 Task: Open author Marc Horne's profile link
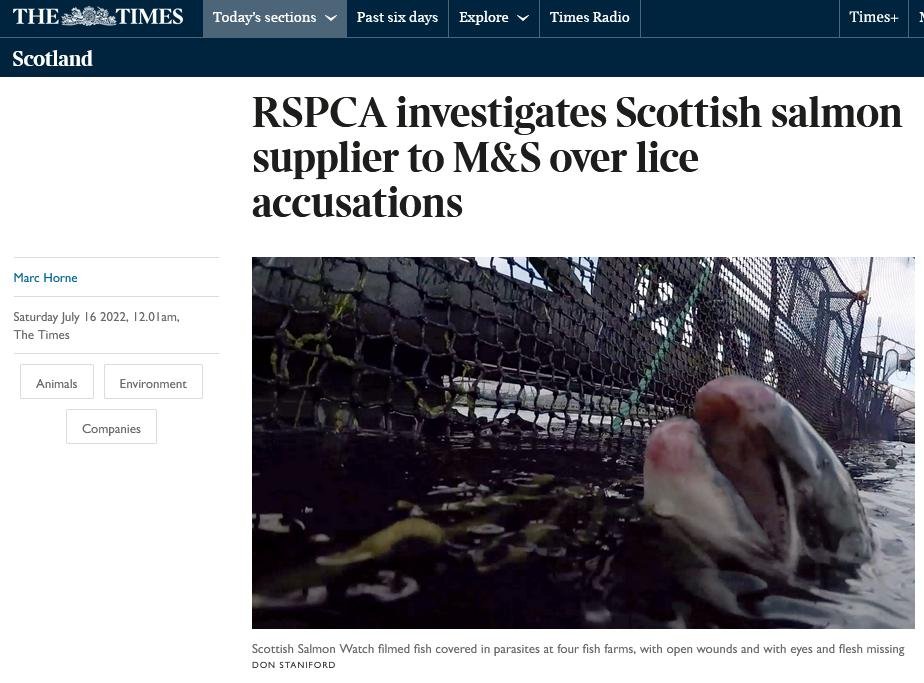point(45,278)
